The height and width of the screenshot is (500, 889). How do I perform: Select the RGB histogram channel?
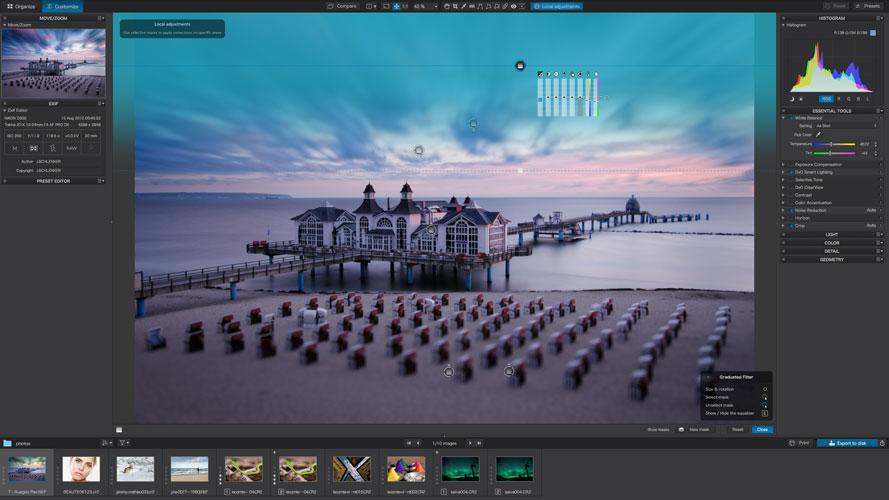pyautogui.click(x=826, y=99)
